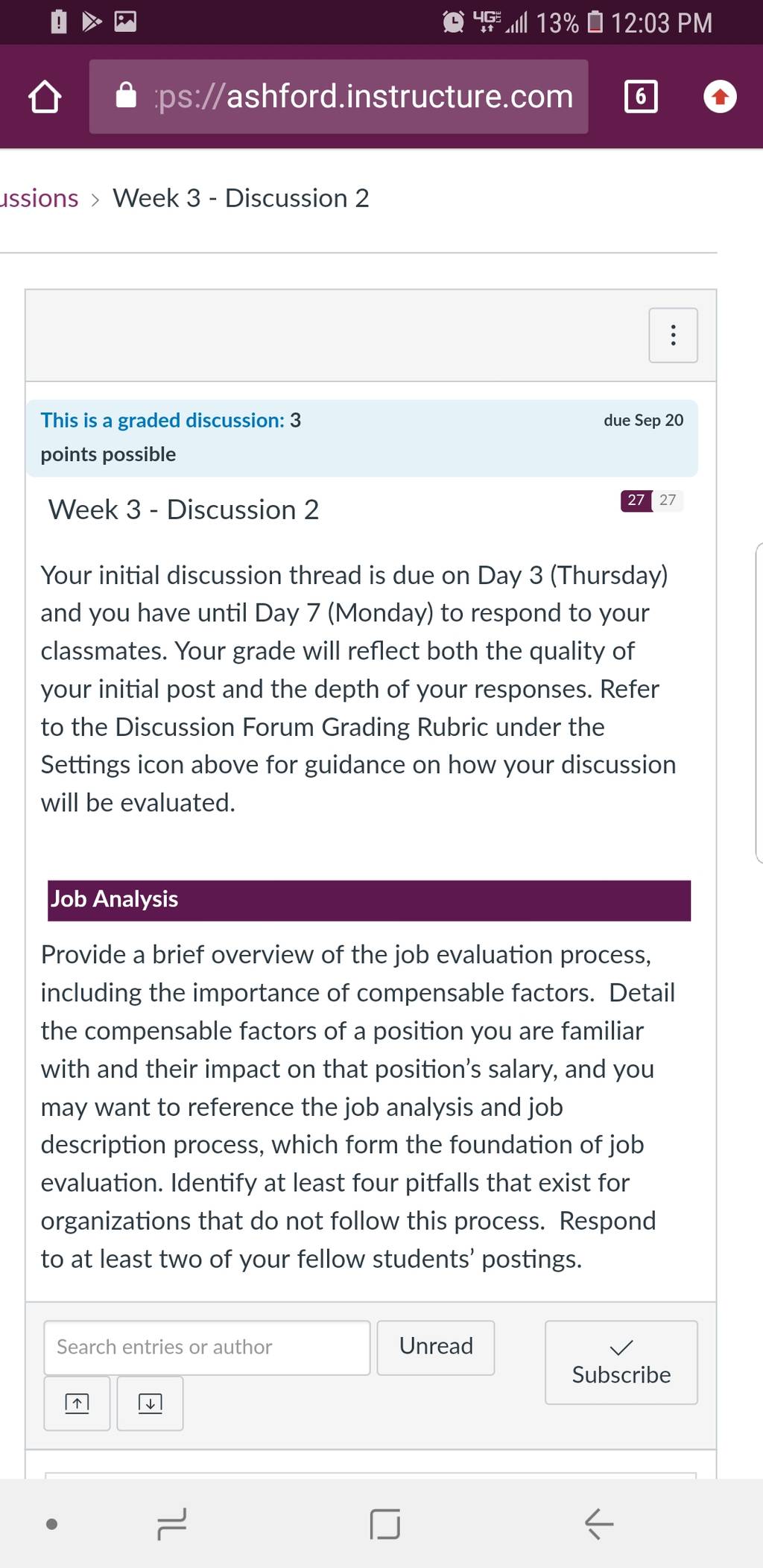Image resolution: width=763 pixels, height=1568 pixels.
Task: Tap the Android recent apps button
Action: coord(171,1523)
